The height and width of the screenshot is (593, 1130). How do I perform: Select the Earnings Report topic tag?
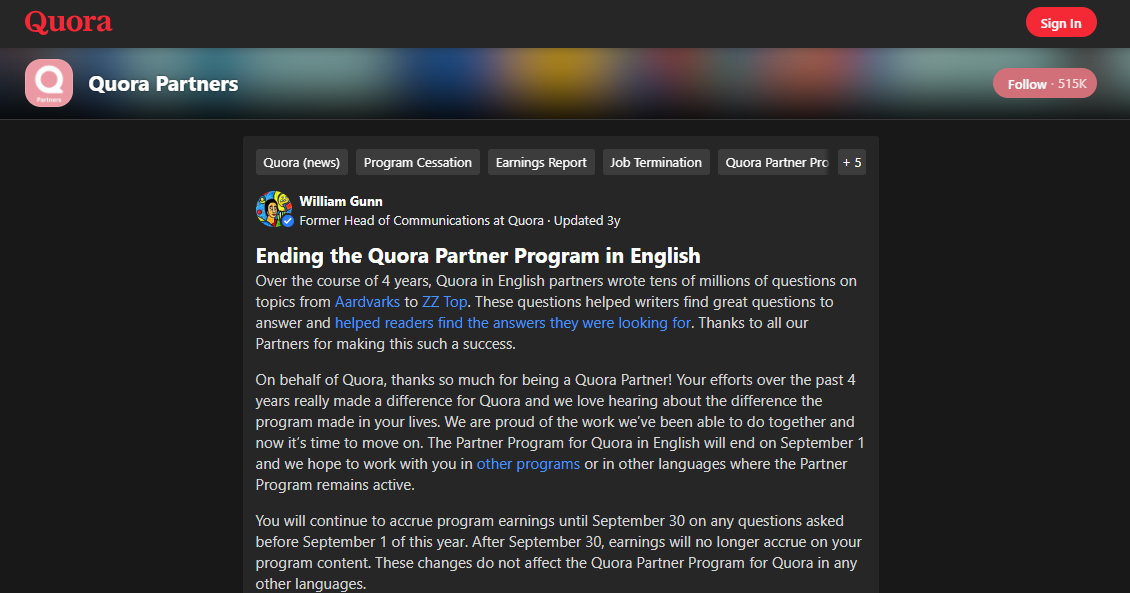coord(541,162)
